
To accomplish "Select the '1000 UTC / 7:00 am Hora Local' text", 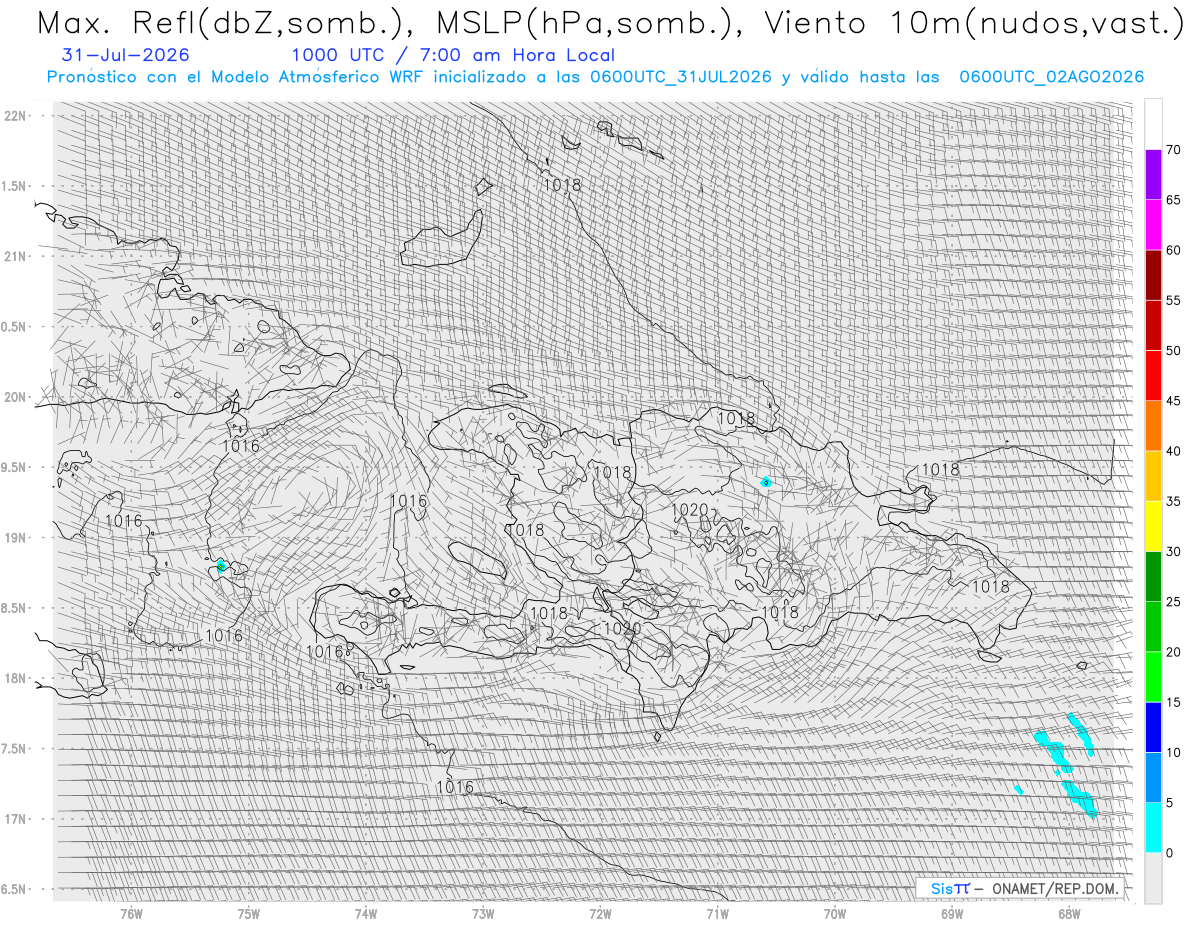I will (x=453, y=56).
